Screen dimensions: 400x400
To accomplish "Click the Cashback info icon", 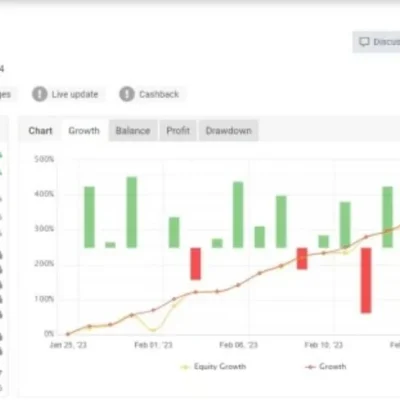I will click(127, 94).
